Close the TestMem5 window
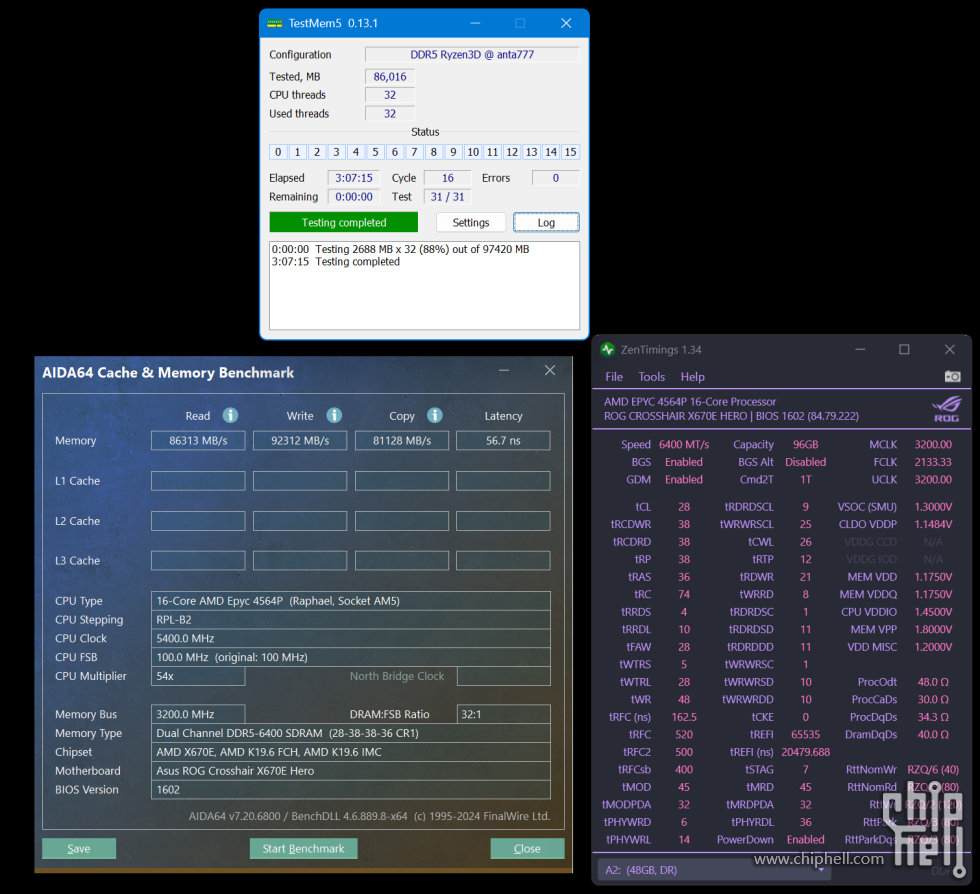Screen dimensions: 980x894 pyautogui.click(x=566, y=23)
